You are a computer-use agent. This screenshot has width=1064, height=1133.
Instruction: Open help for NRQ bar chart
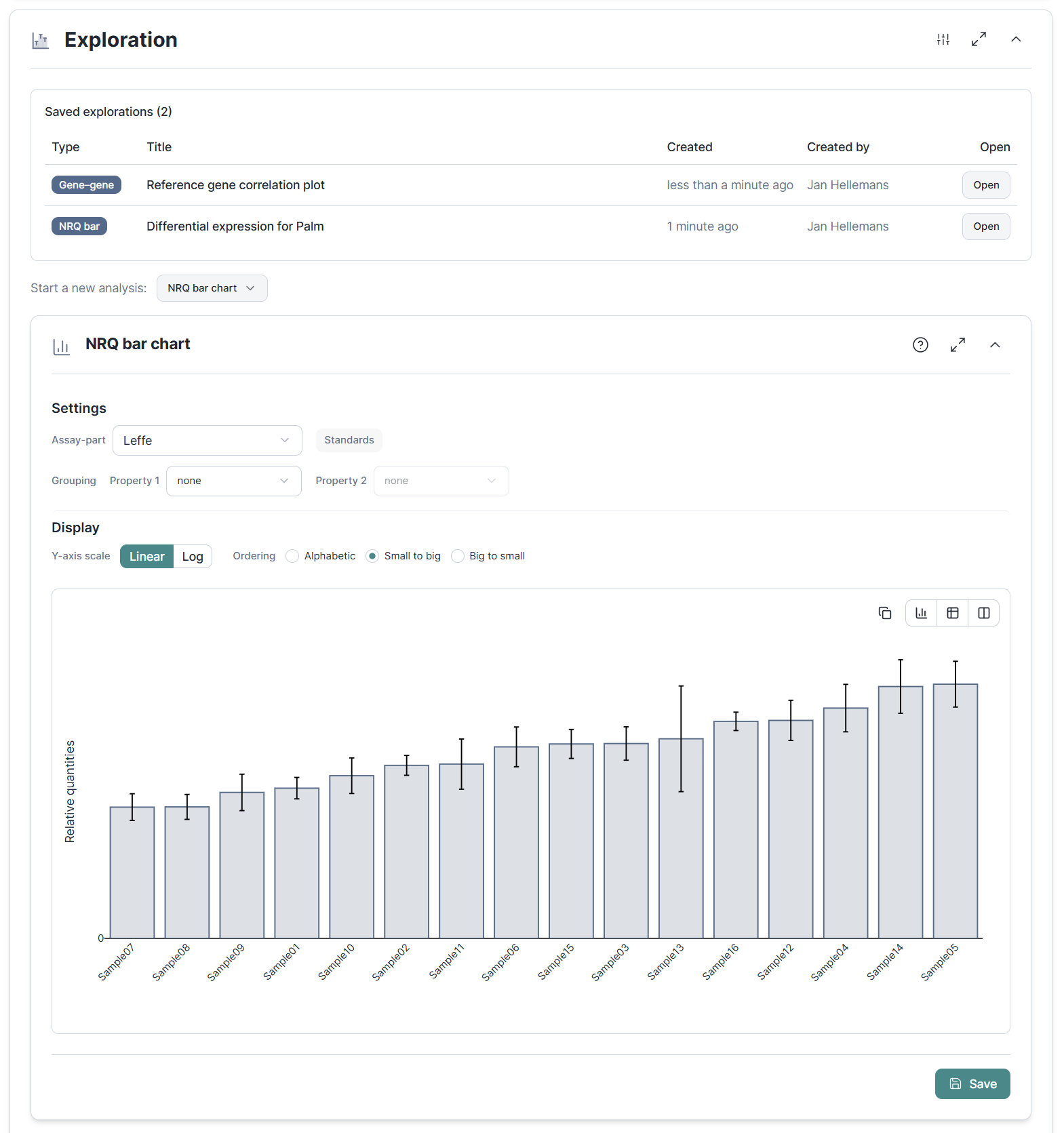(920, 345)
